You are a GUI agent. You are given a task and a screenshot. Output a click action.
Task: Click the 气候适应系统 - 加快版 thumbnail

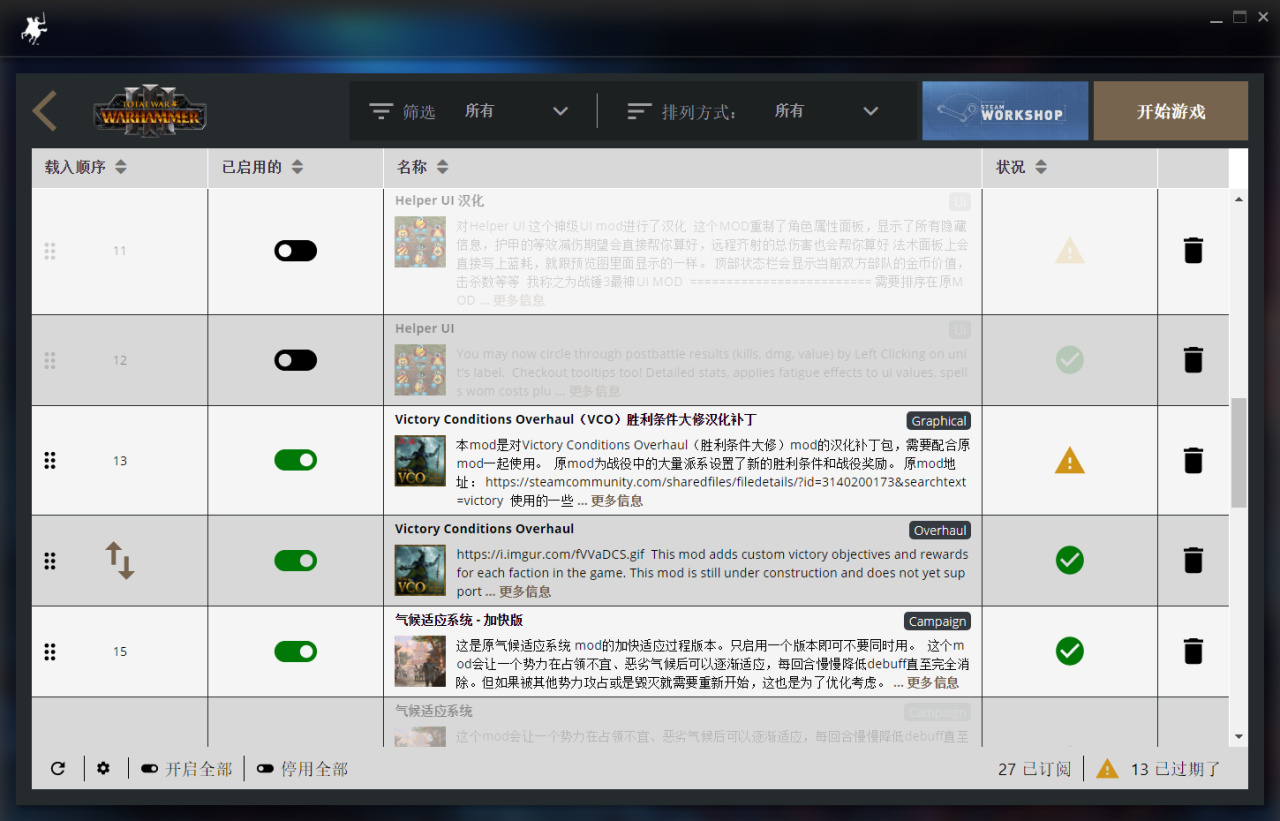click(x=420, y=661)
